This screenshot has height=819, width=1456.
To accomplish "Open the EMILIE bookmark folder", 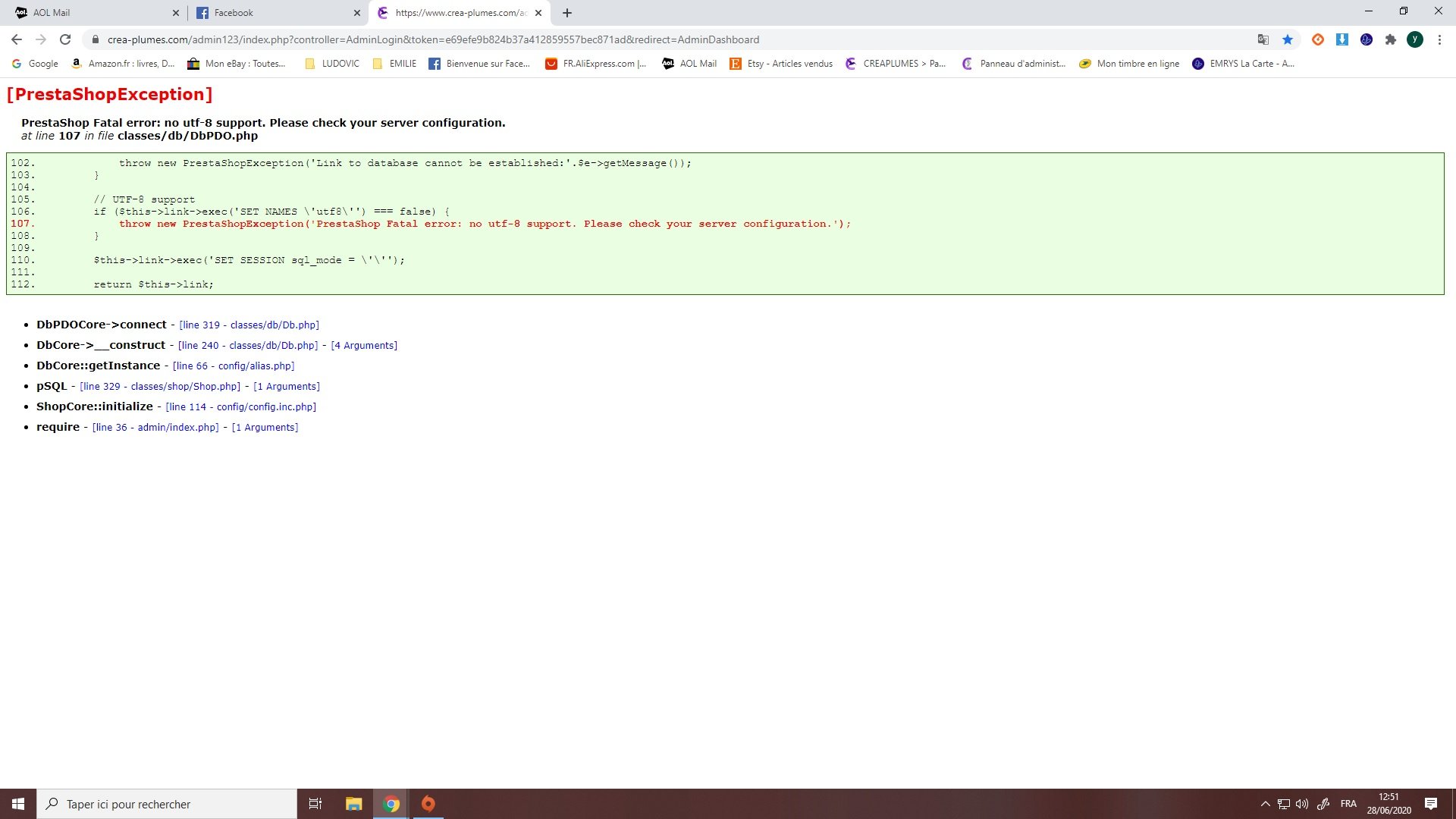I will (395, 64).
